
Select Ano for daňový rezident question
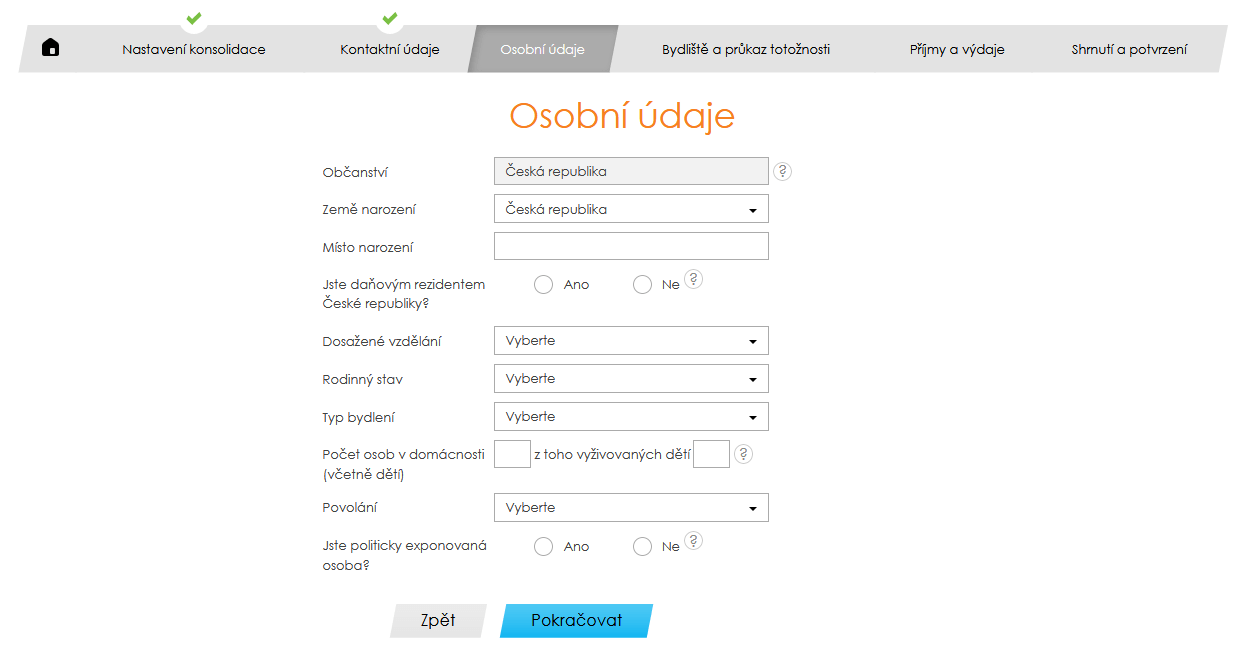[543, 284]
